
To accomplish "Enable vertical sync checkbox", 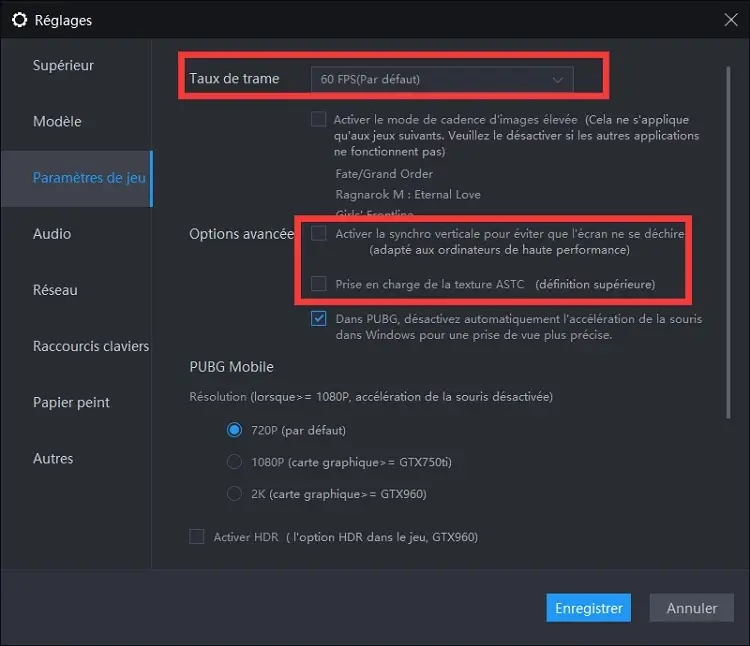I will point(318,233).
